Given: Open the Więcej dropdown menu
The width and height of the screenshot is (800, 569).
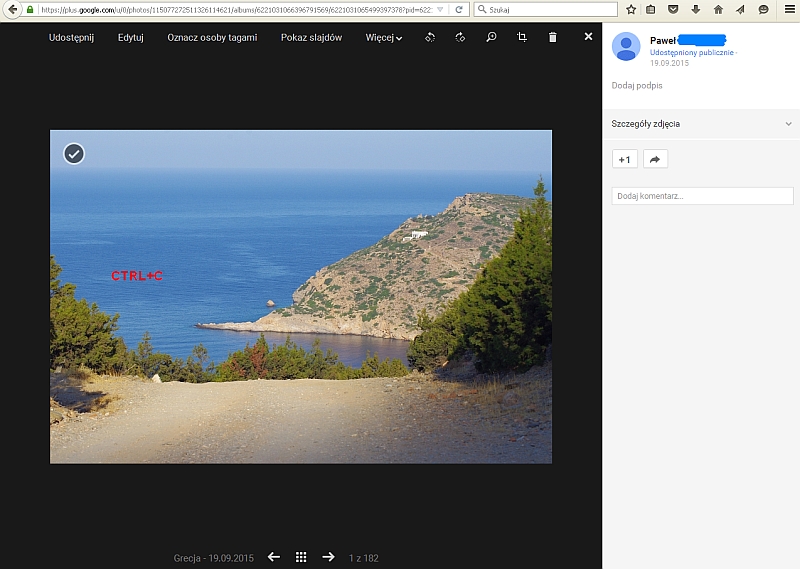Looking at the screenshot, I should tap(384, 38).
